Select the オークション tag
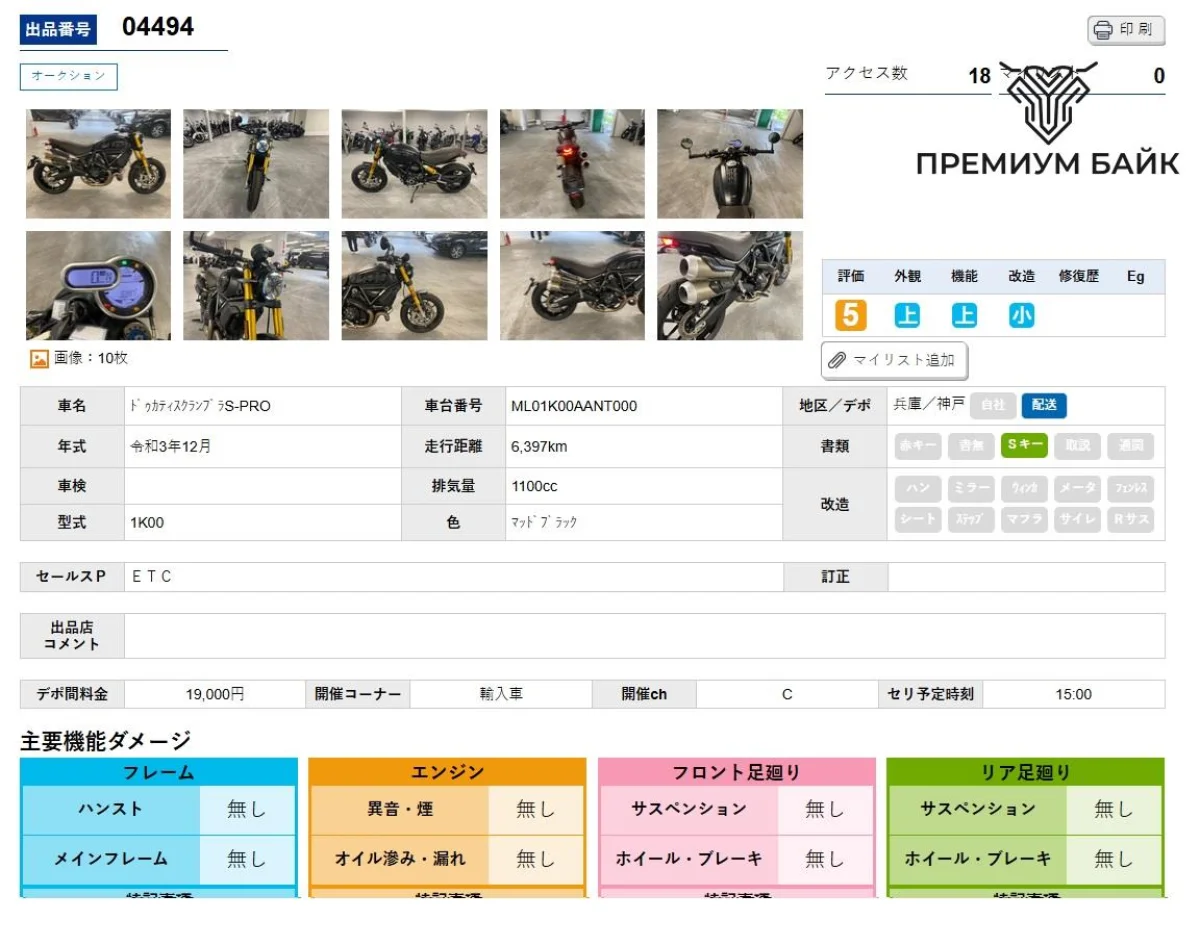 pos(69,77)
